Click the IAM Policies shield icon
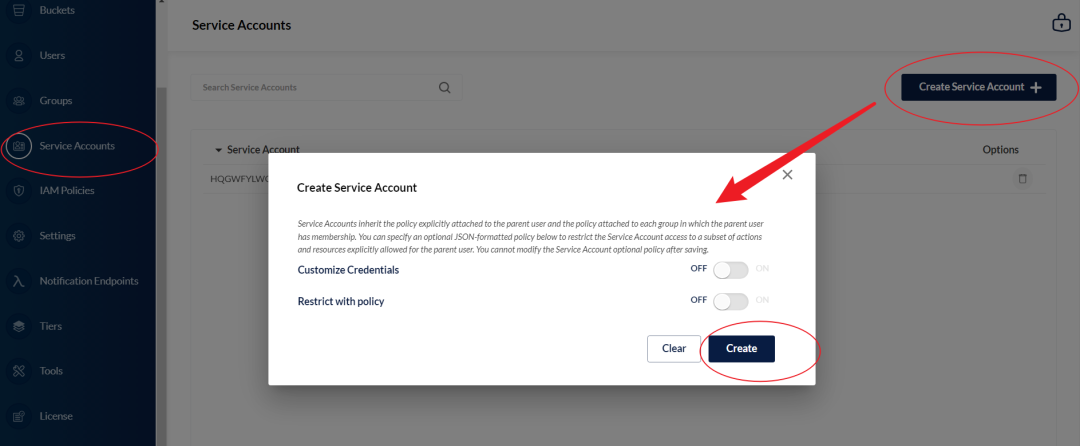The image size is (1080, 446). [19, 191]
